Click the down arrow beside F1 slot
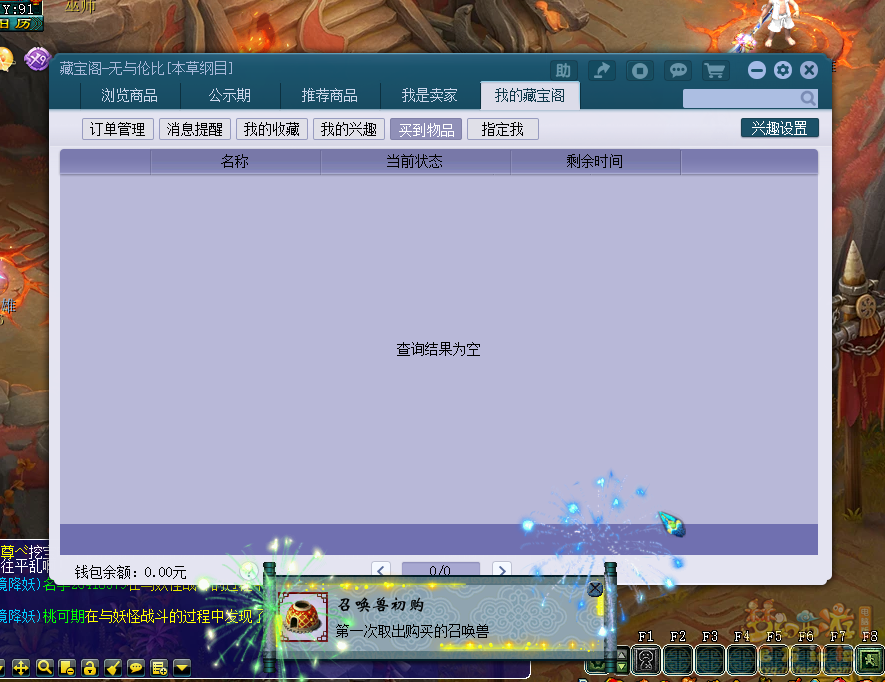885x682 pixels. tap(622, 667)
